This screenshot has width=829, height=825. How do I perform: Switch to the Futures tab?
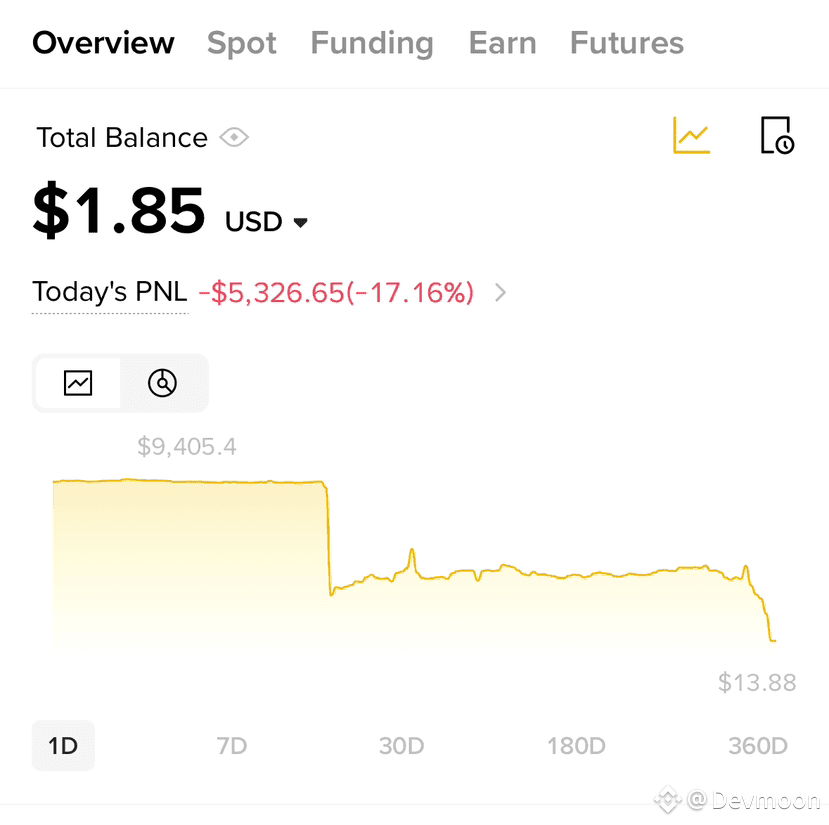pyautogui.click(x=627, y=43)
